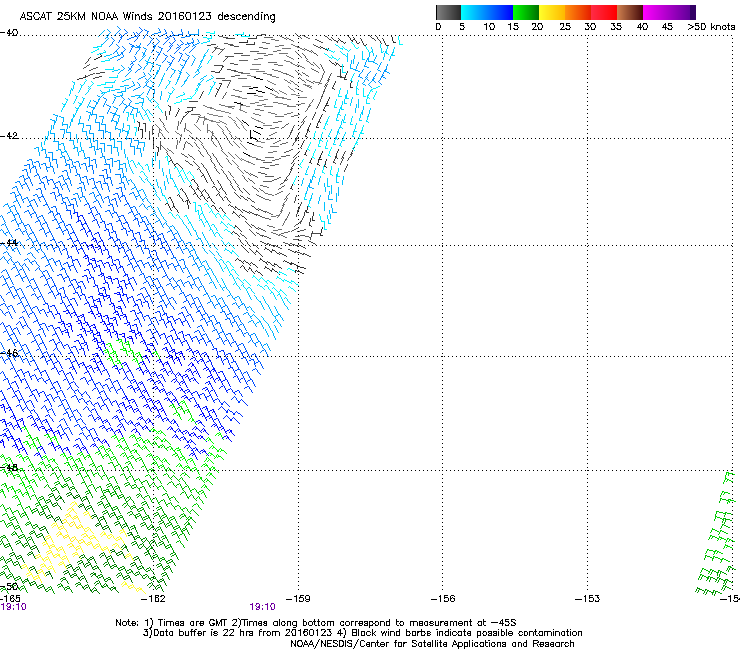Click the latitude label '-48'

pyautogui.click(x=9, y=467)
